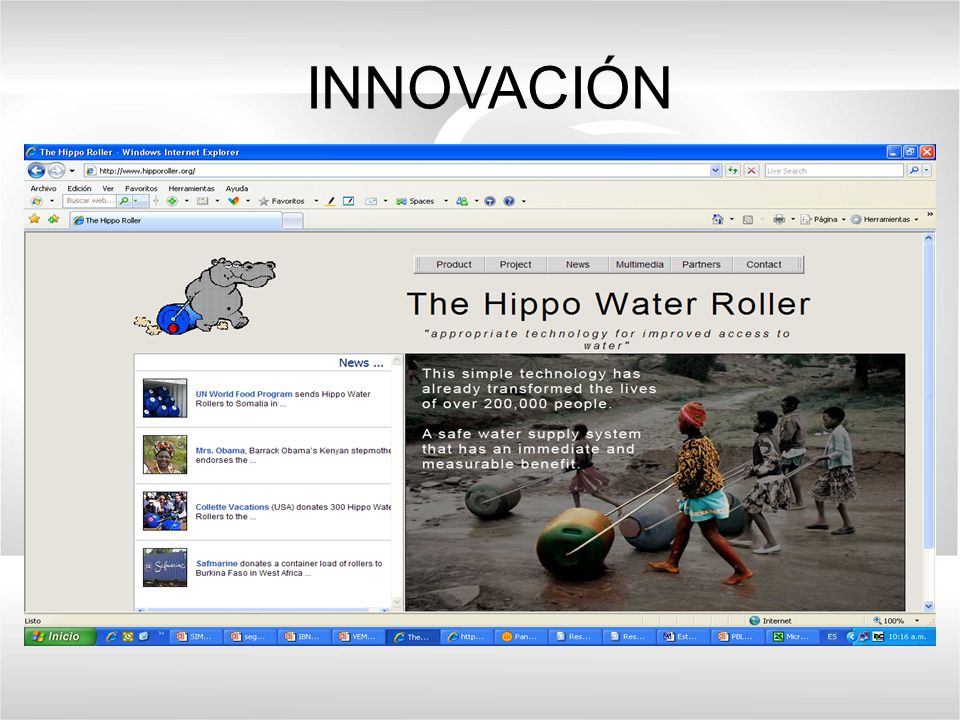Click the address bar showing hipporoller.org
960x720 pixels.
point(397,171)
